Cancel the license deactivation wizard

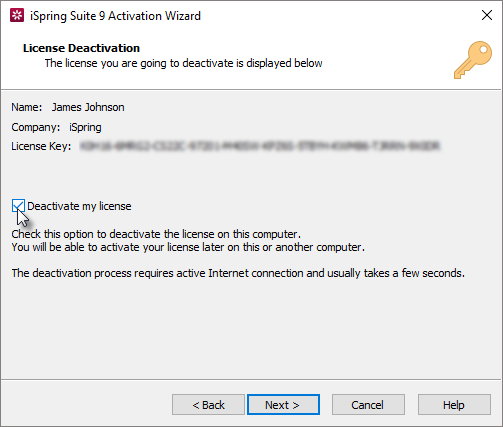click(x=368, y=405)
